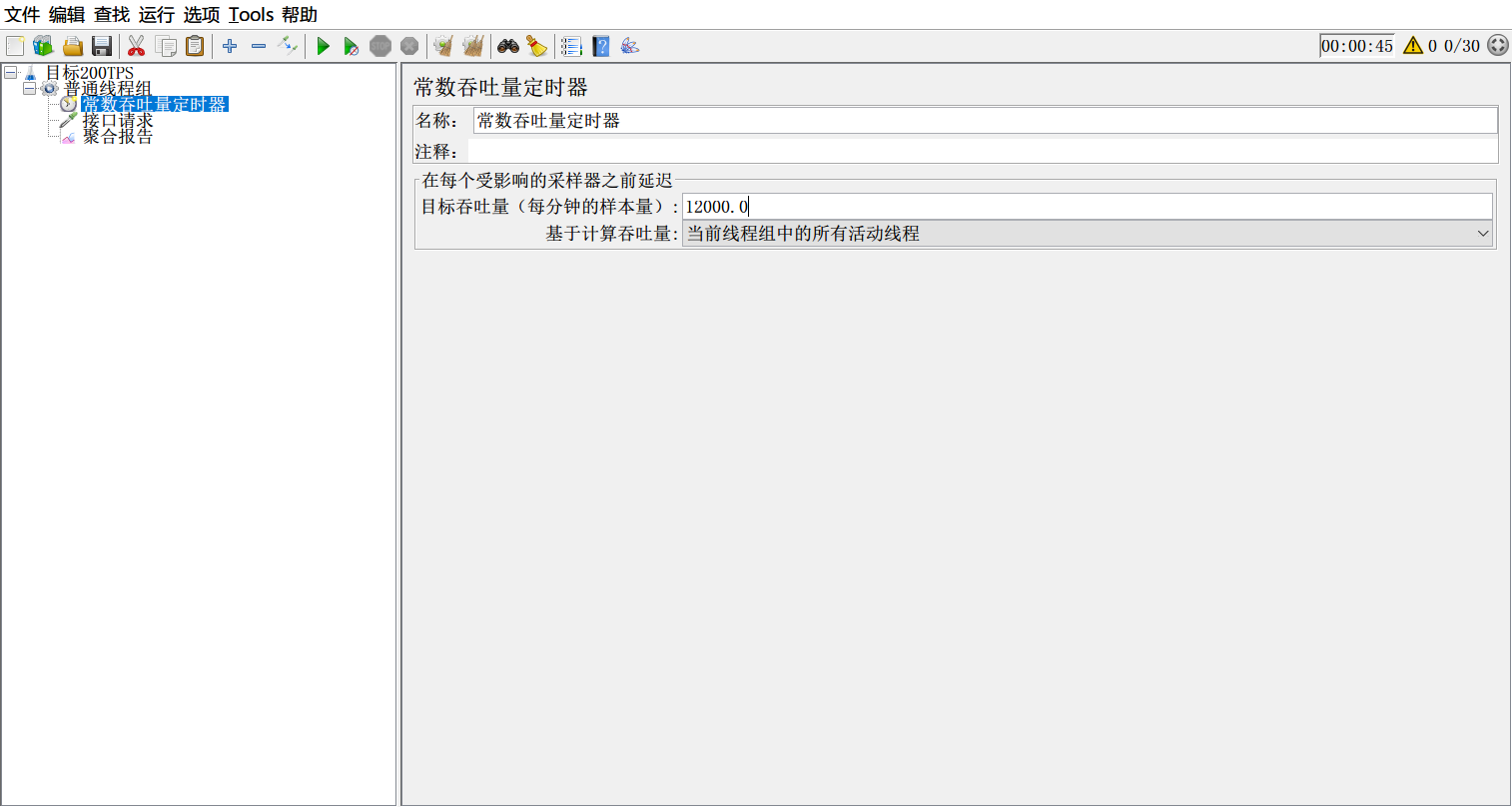Click the 目标吞吐量 input field
Screen dimensions: 1512x807
click(x=1087, y=207)
